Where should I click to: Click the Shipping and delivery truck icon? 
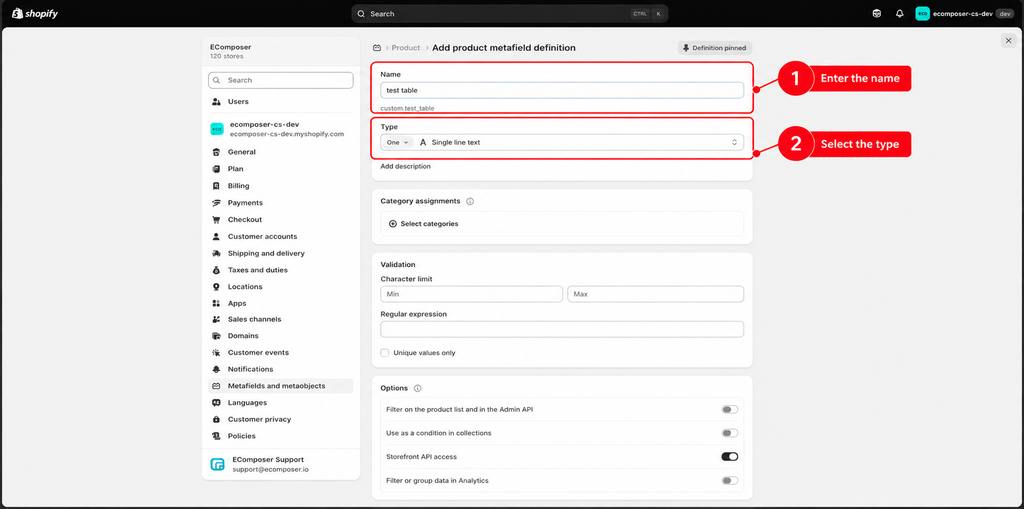click(216, 254)
